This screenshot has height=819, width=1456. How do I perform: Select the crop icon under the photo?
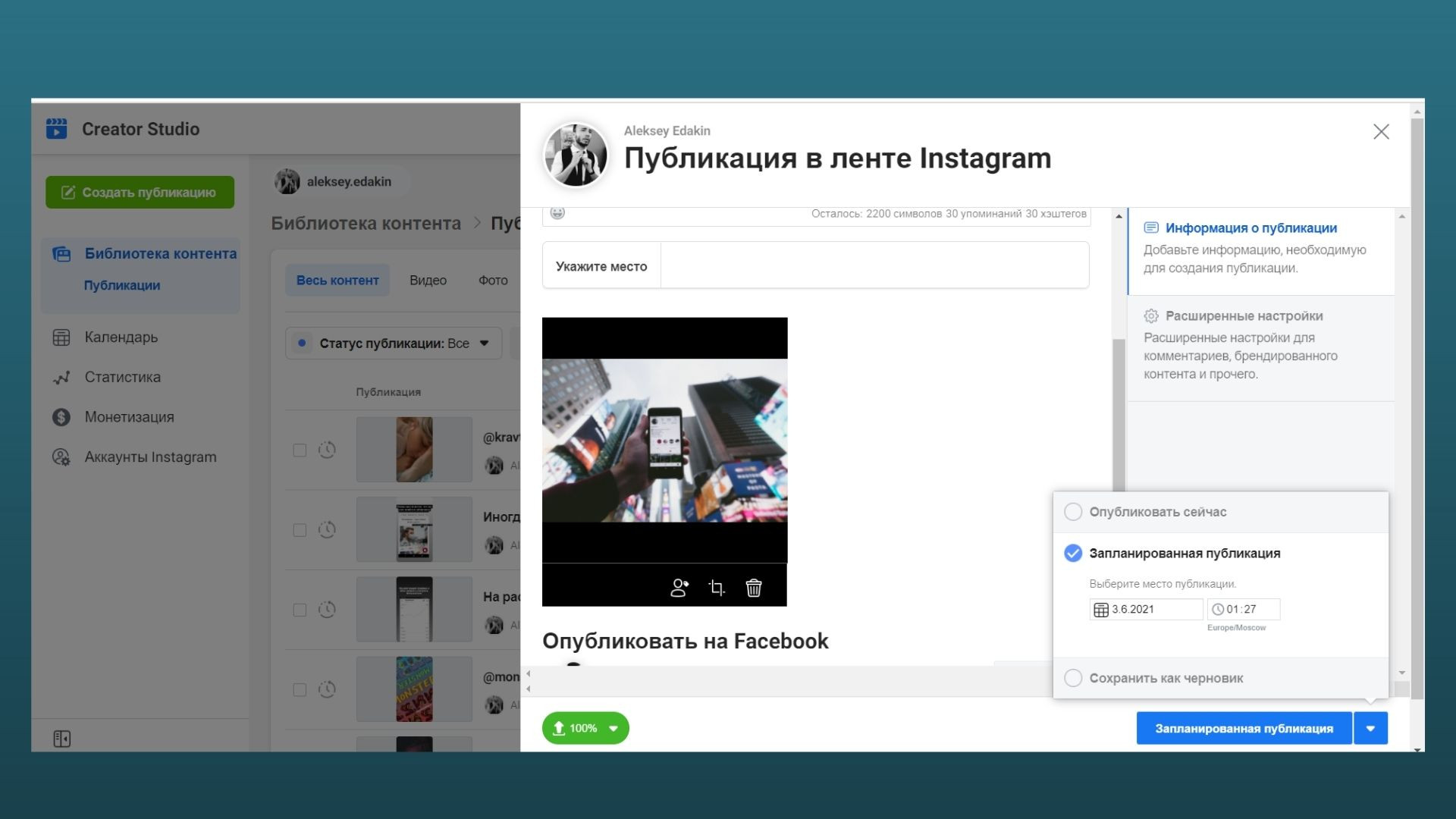pyautogui.click(x=717, y=588)
